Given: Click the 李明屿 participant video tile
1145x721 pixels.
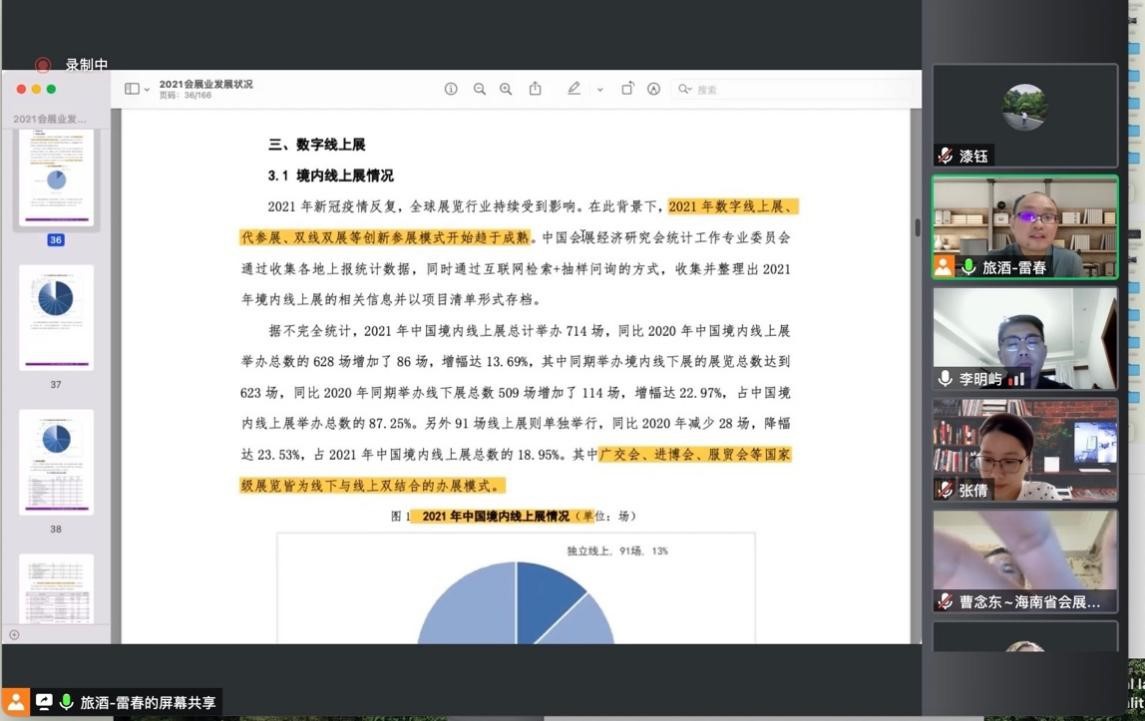Looking at the screenshot, I should pyautogui.click(x=1025, y=338).
